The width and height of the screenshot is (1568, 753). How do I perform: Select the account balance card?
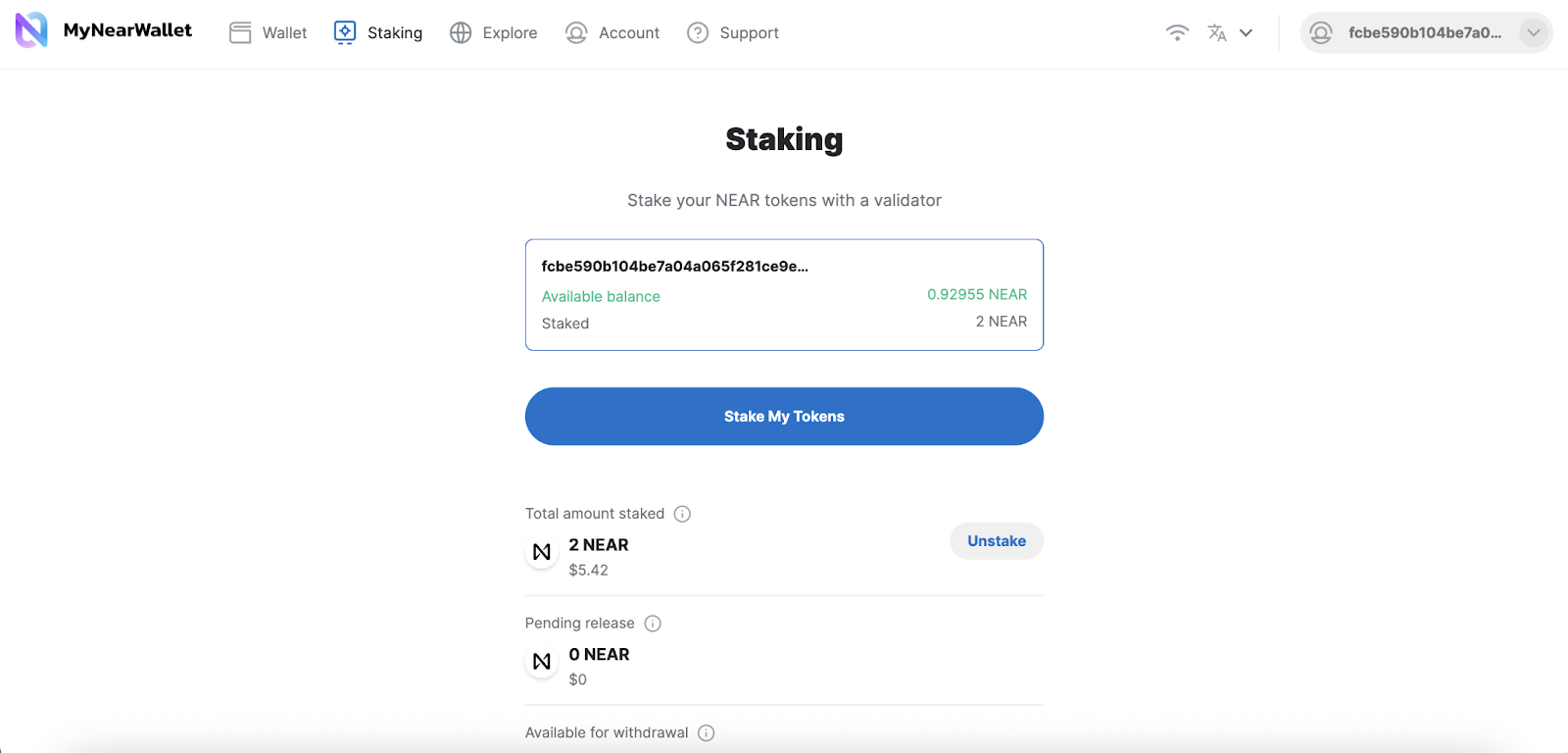click(x=784, y=295)
